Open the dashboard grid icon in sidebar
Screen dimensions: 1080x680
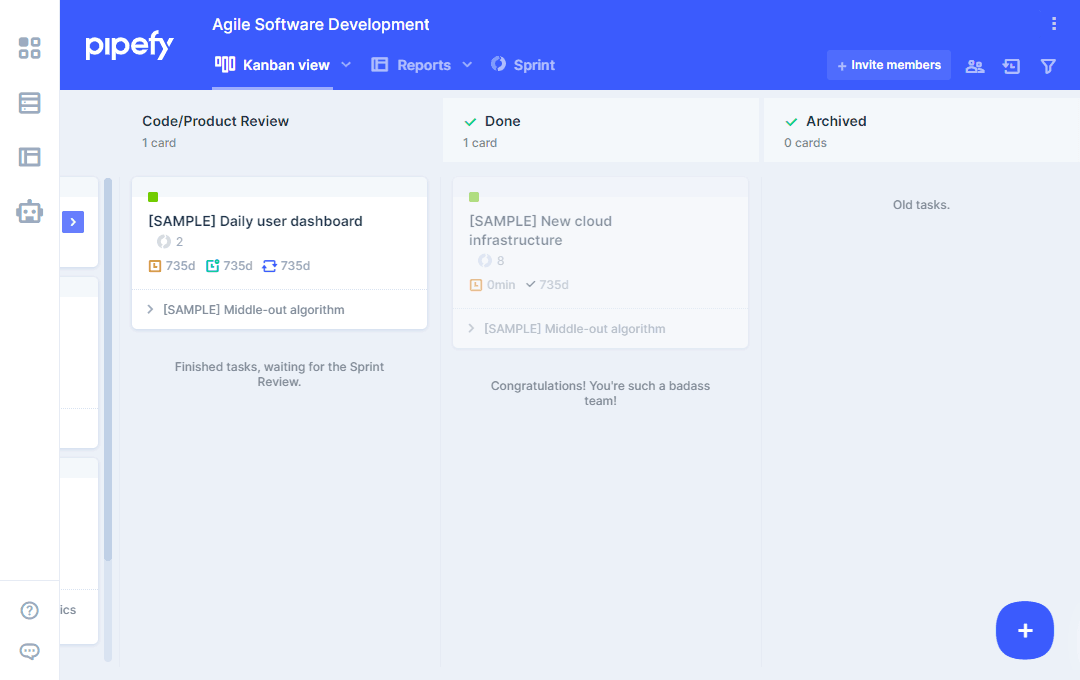30,48
